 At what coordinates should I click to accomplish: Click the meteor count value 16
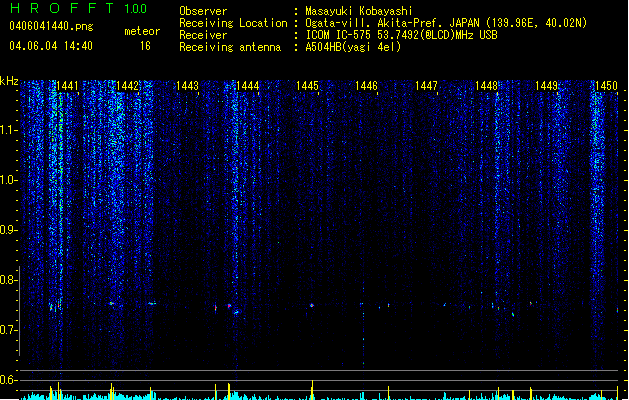[x=145, y=46]
